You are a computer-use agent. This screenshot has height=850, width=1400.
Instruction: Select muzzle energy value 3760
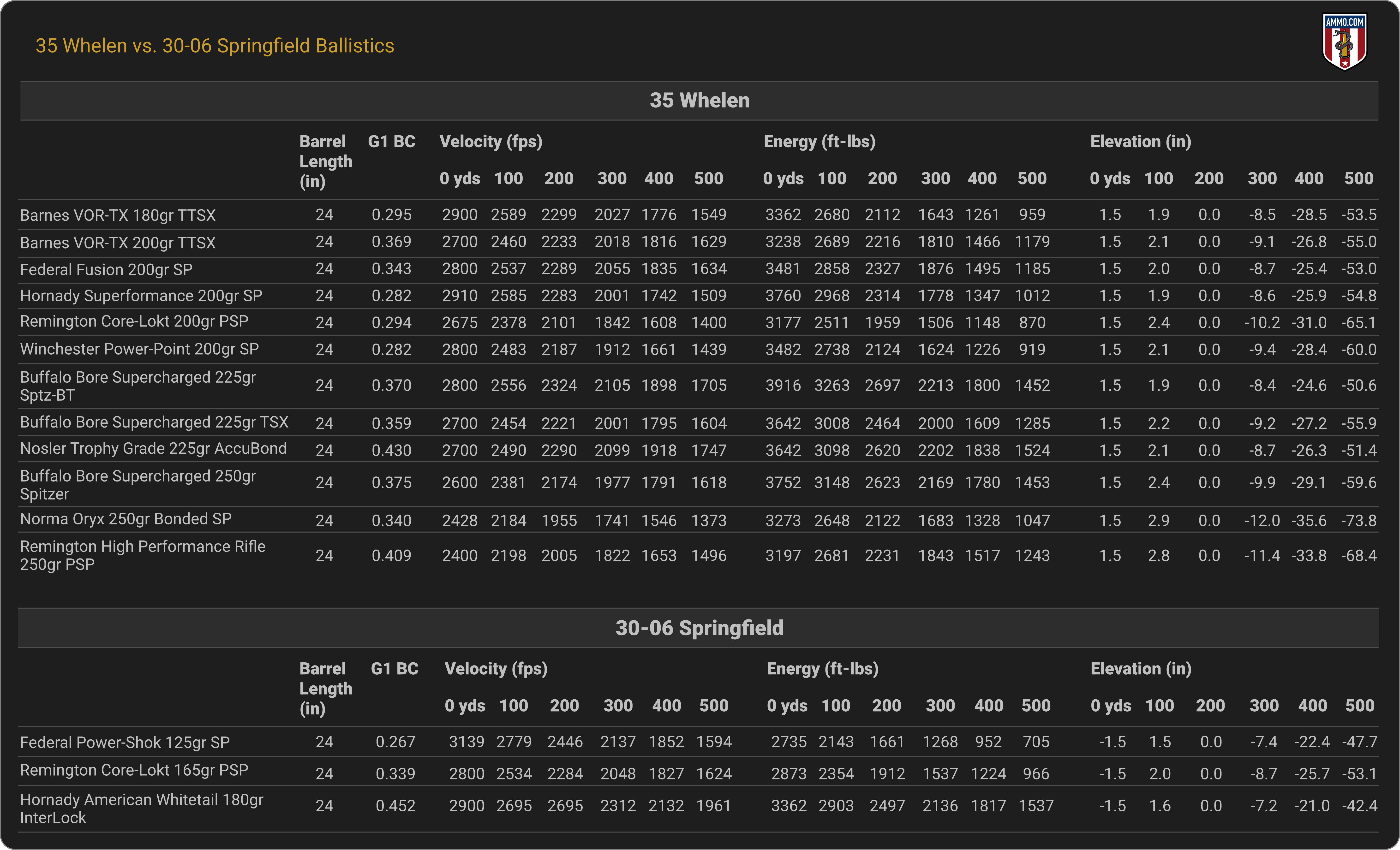coord(783,296)
